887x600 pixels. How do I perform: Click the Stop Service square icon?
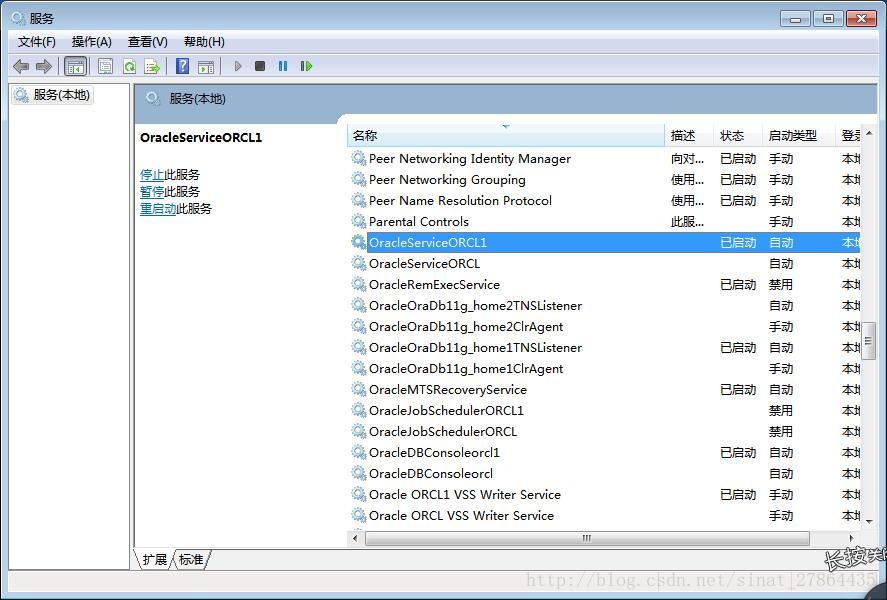coord(260,66)
